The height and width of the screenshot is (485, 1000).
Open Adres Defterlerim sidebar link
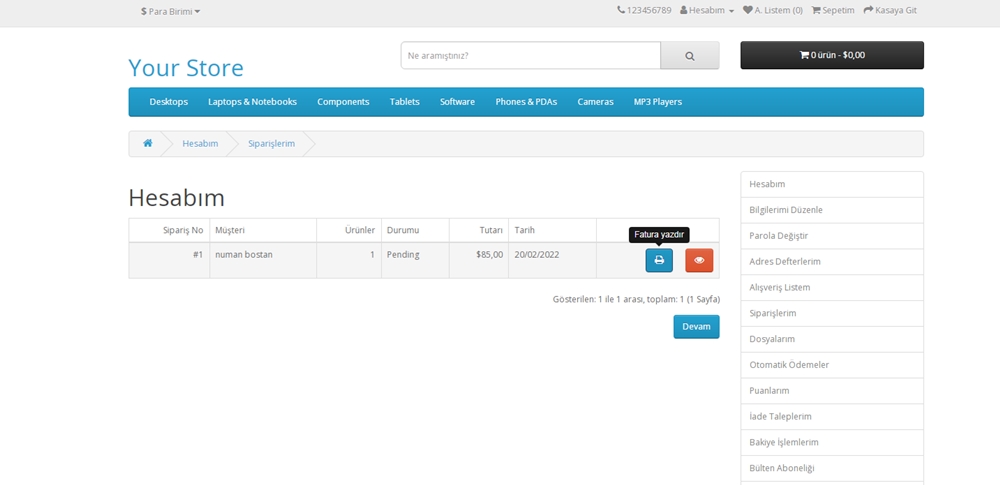point(832,262)
